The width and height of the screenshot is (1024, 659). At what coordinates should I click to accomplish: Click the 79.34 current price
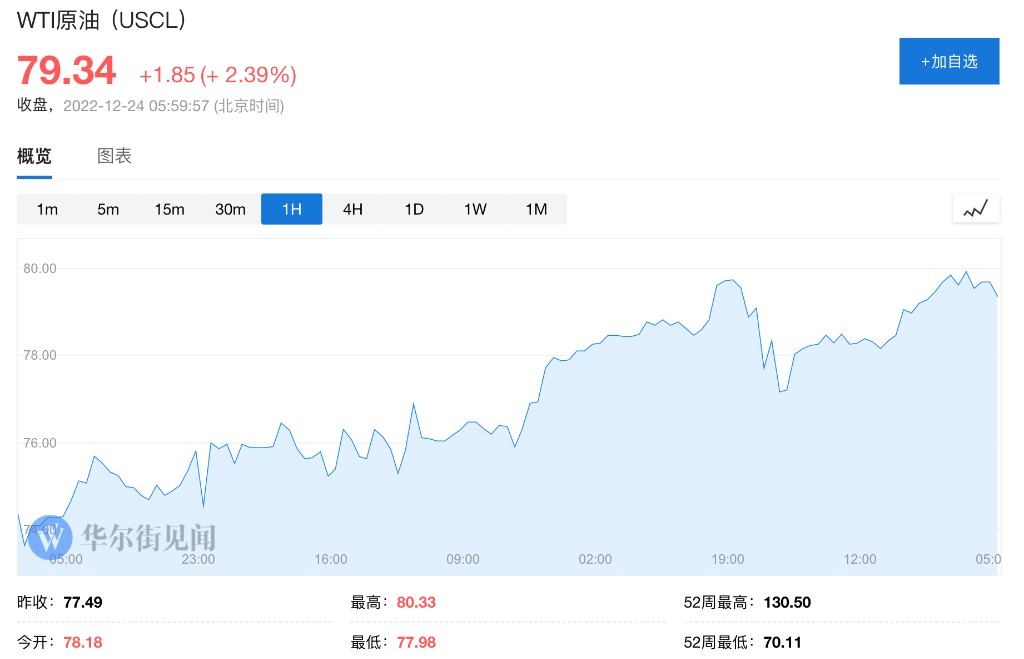[x=66, y=71]
